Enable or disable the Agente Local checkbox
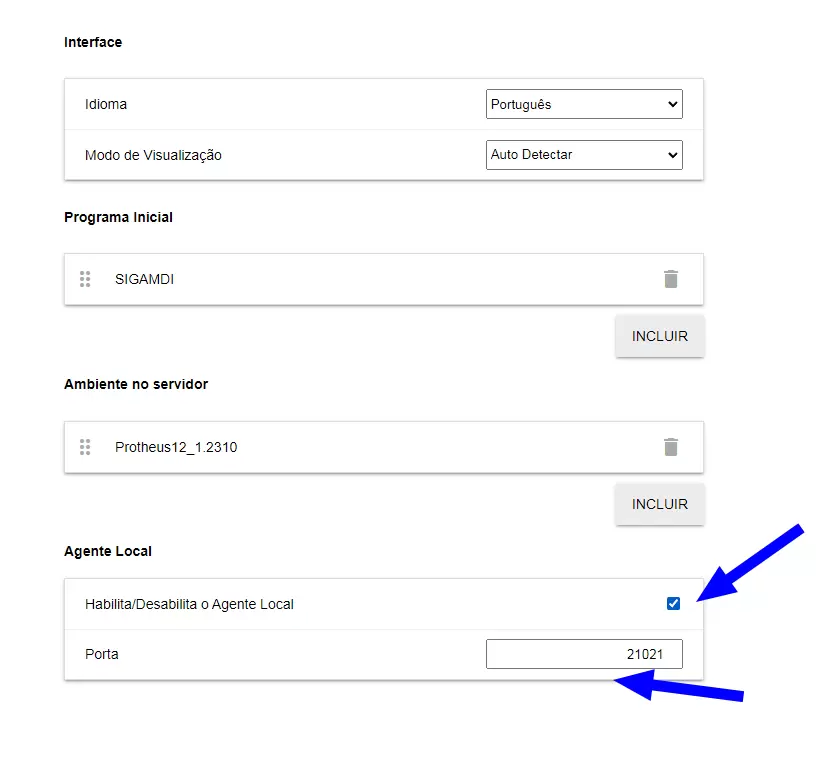The height and width of the screenshot is (757, 840). [x=673, y=603]
